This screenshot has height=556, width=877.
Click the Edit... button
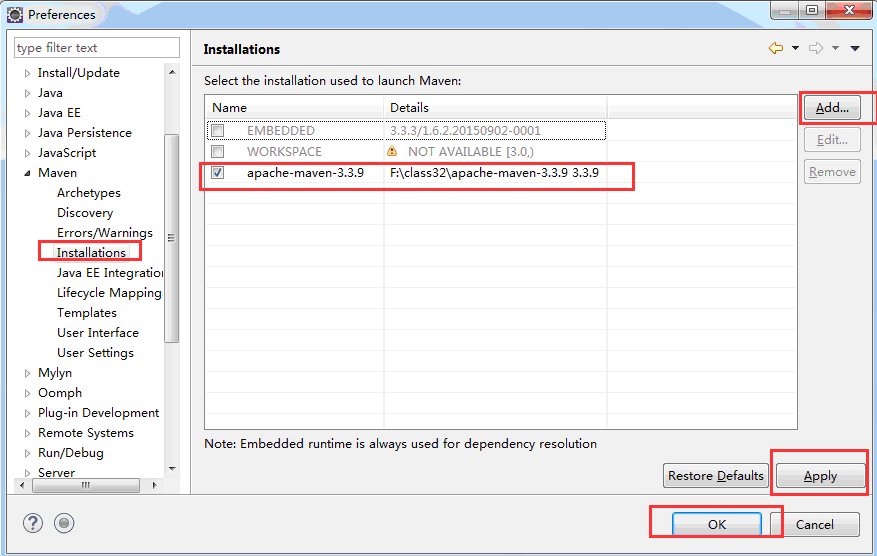point(832,140)
